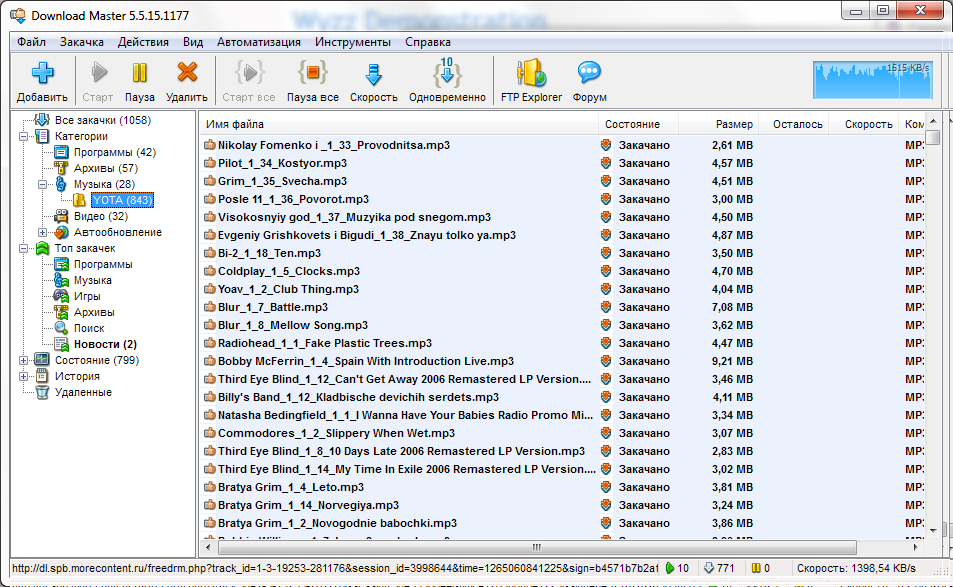Viewport: 953px width, 587px height.
Task: Select file Bratya Grim_1_4_Leto.mp3
Action: click(x=291, y=487)
